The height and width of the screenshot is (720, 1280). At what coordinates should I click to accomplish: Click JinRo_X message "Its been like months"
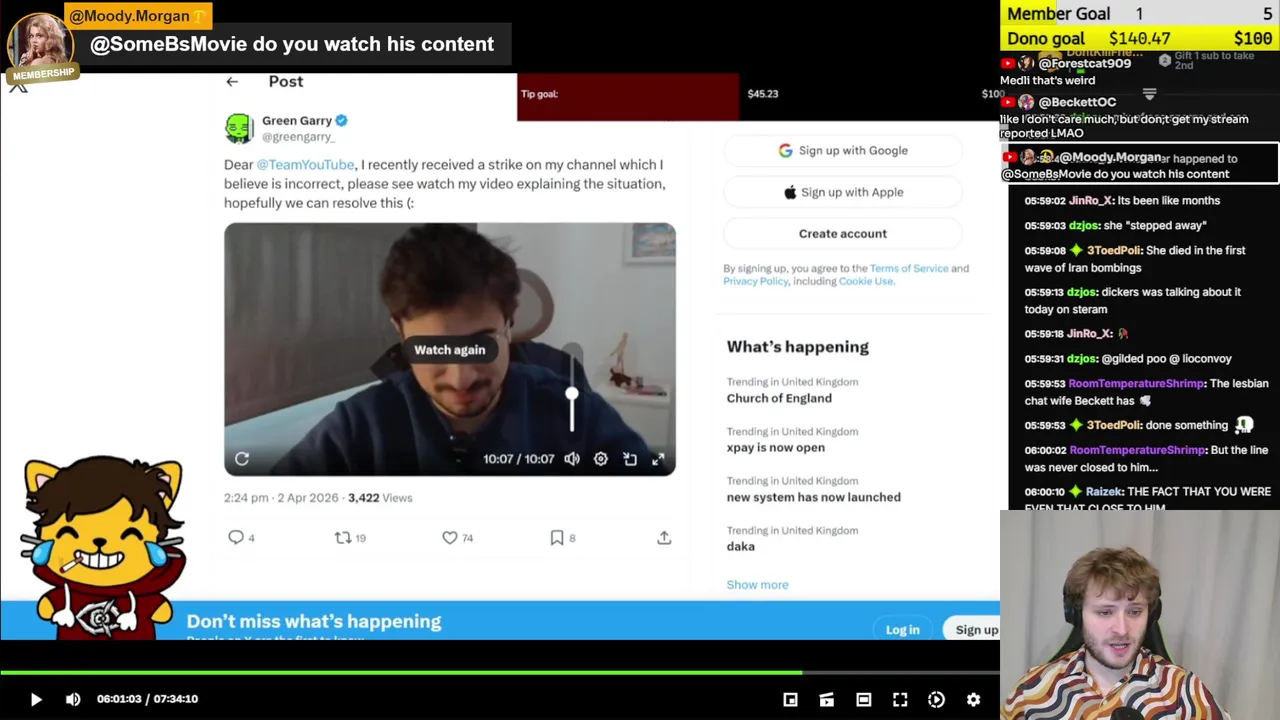click(1122, 201)
